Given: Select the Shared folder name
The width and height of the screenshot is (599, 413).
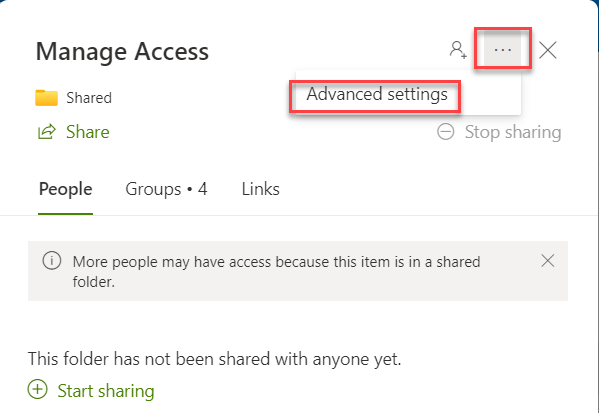Looking at the screenshot, I should pyautogui.click(x=89, y=98).
